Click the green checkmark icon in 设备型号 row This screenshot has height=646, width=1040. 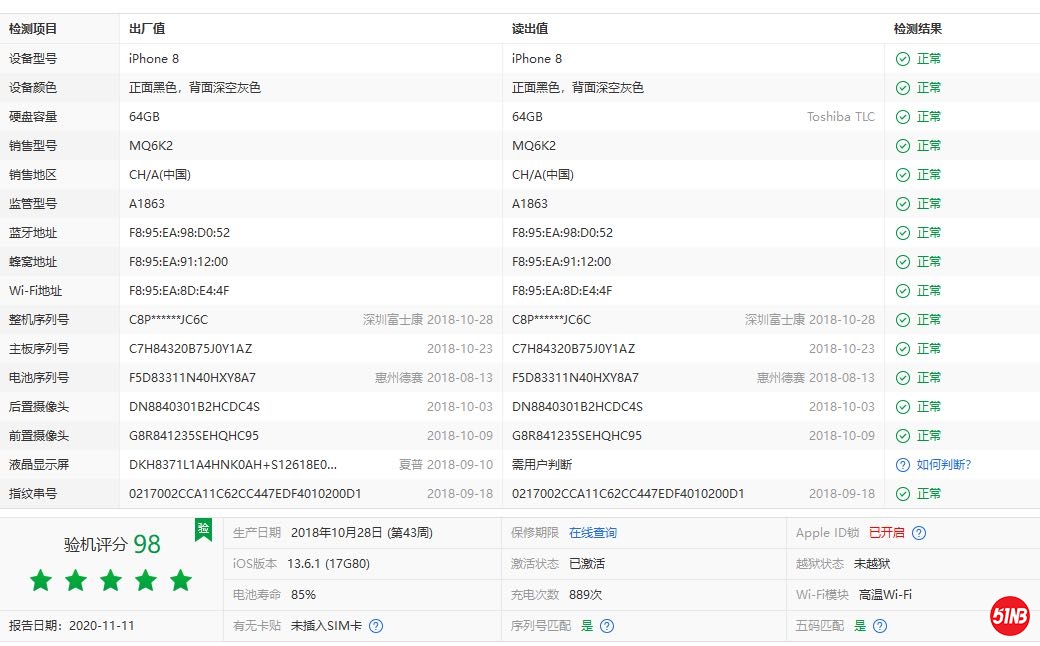pos(903,59)
